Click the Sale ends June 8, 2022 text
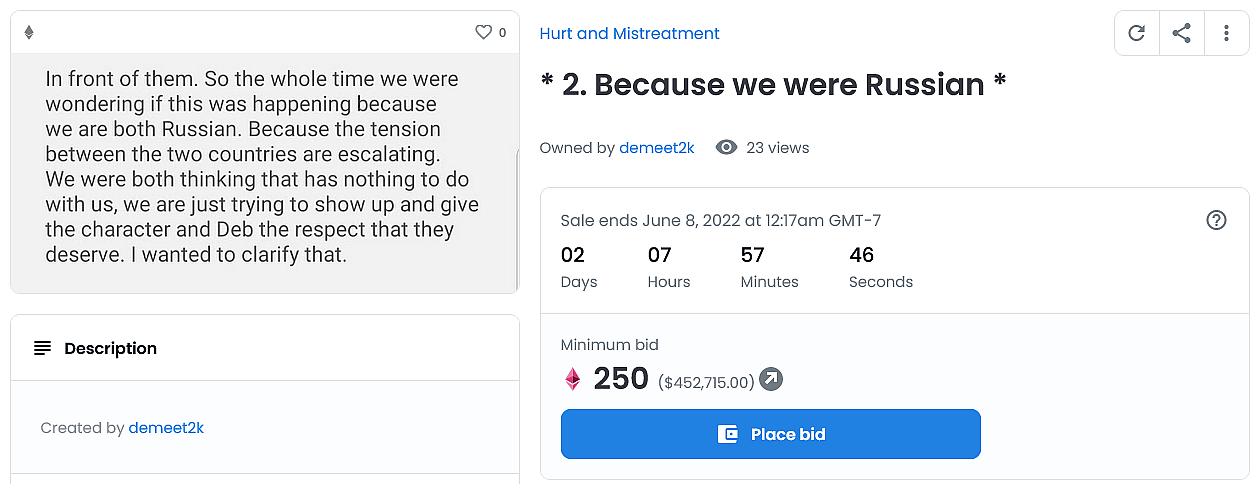 (720, 220)
